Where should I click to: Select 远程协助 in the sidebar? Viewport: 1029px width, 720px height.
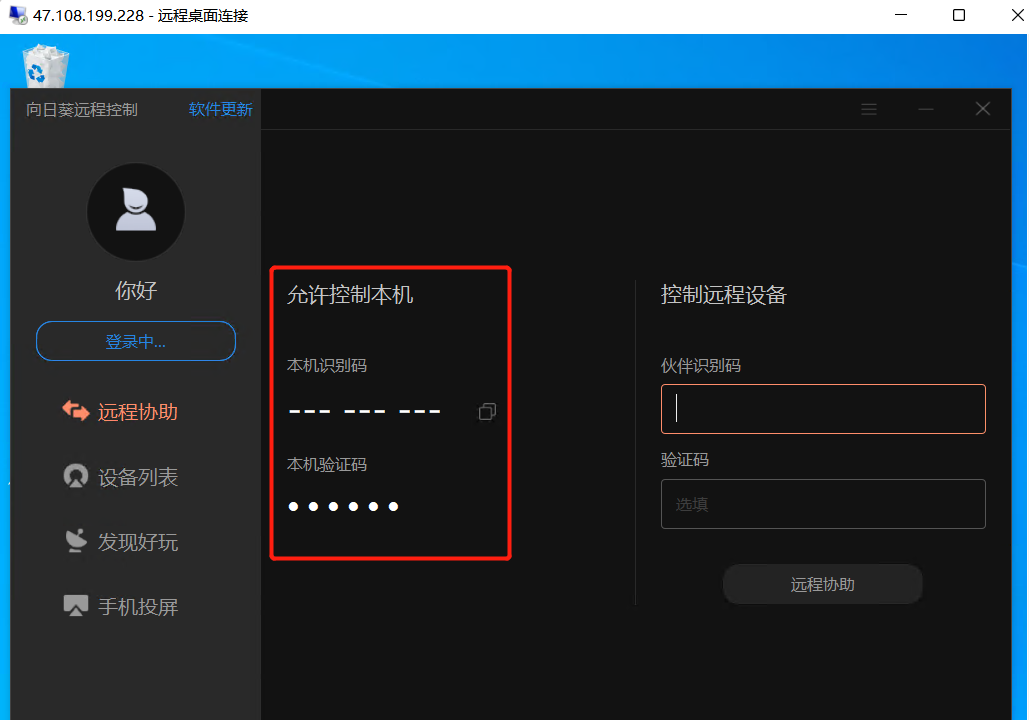coord(121,412)
